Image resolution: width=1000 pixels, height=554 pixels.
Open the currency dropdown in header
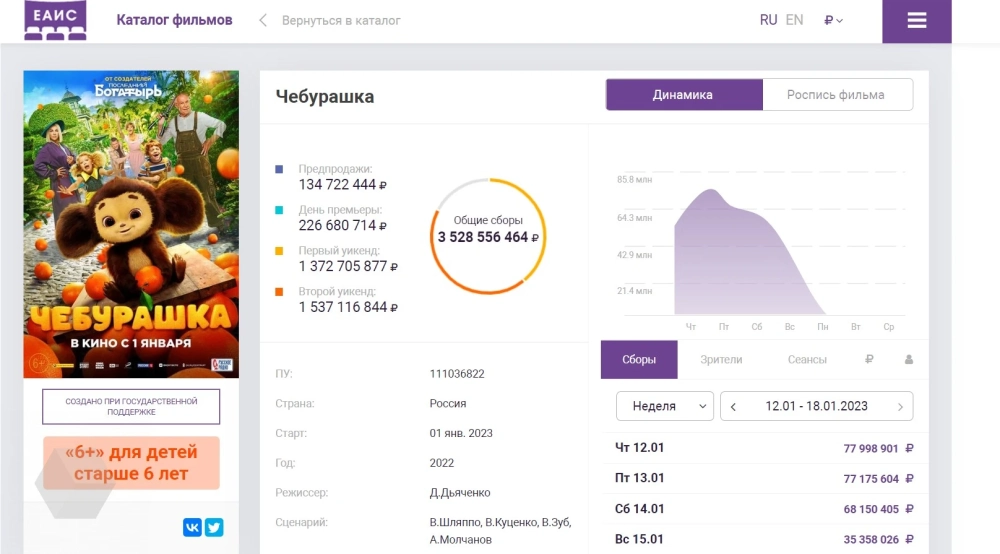(833, 20)
